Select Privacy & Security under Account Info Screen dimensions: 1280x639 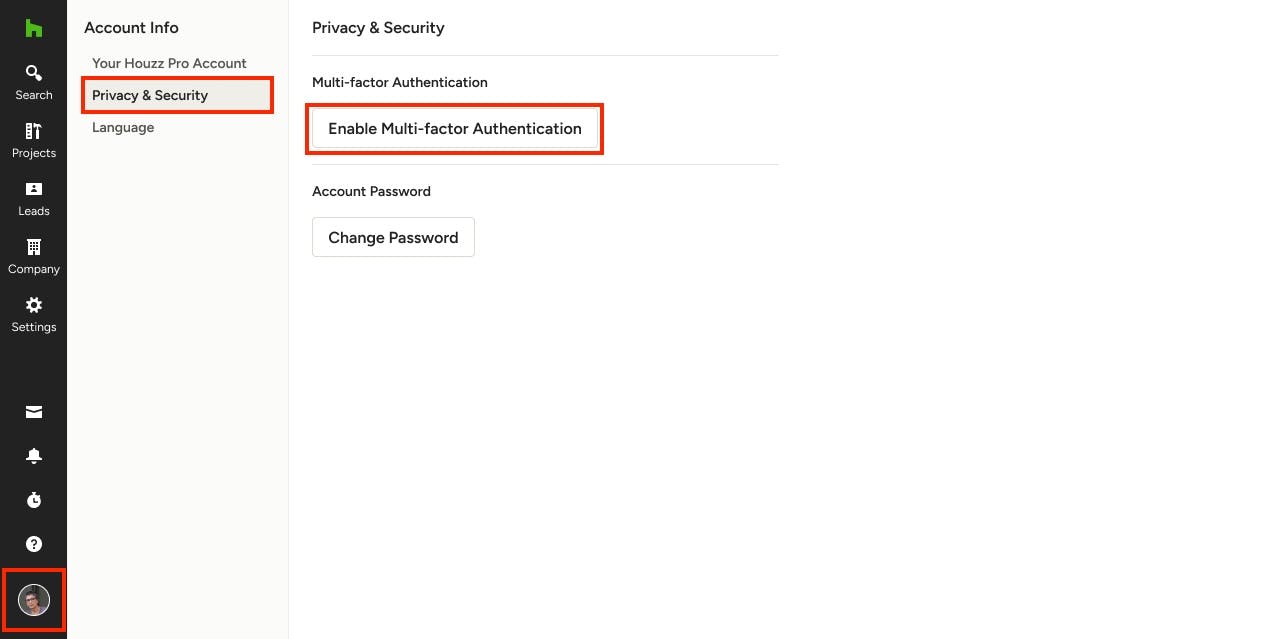point(150,95)
